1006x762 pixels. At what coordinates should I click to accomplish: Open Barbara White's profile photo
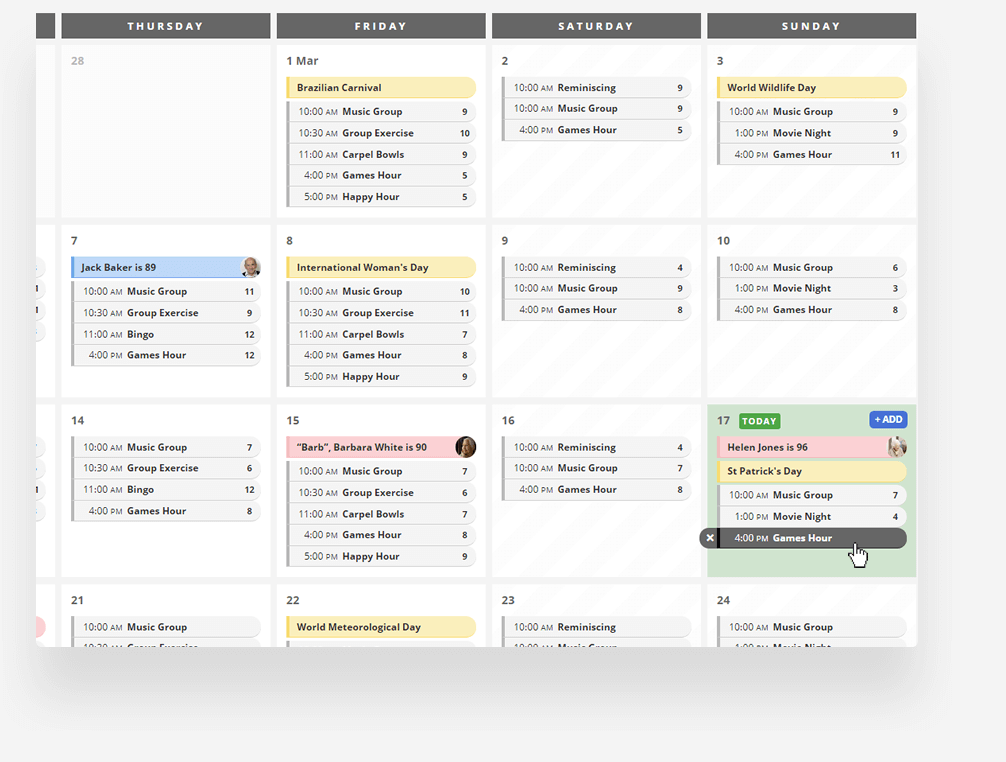coord(466,447)
